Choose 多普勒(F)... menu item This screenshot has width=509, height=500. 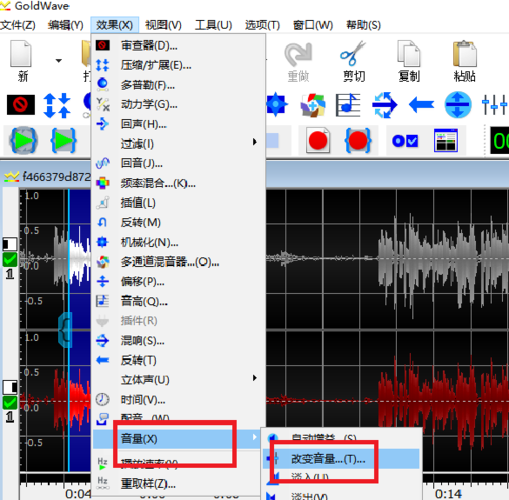click(x=178, y=85)
